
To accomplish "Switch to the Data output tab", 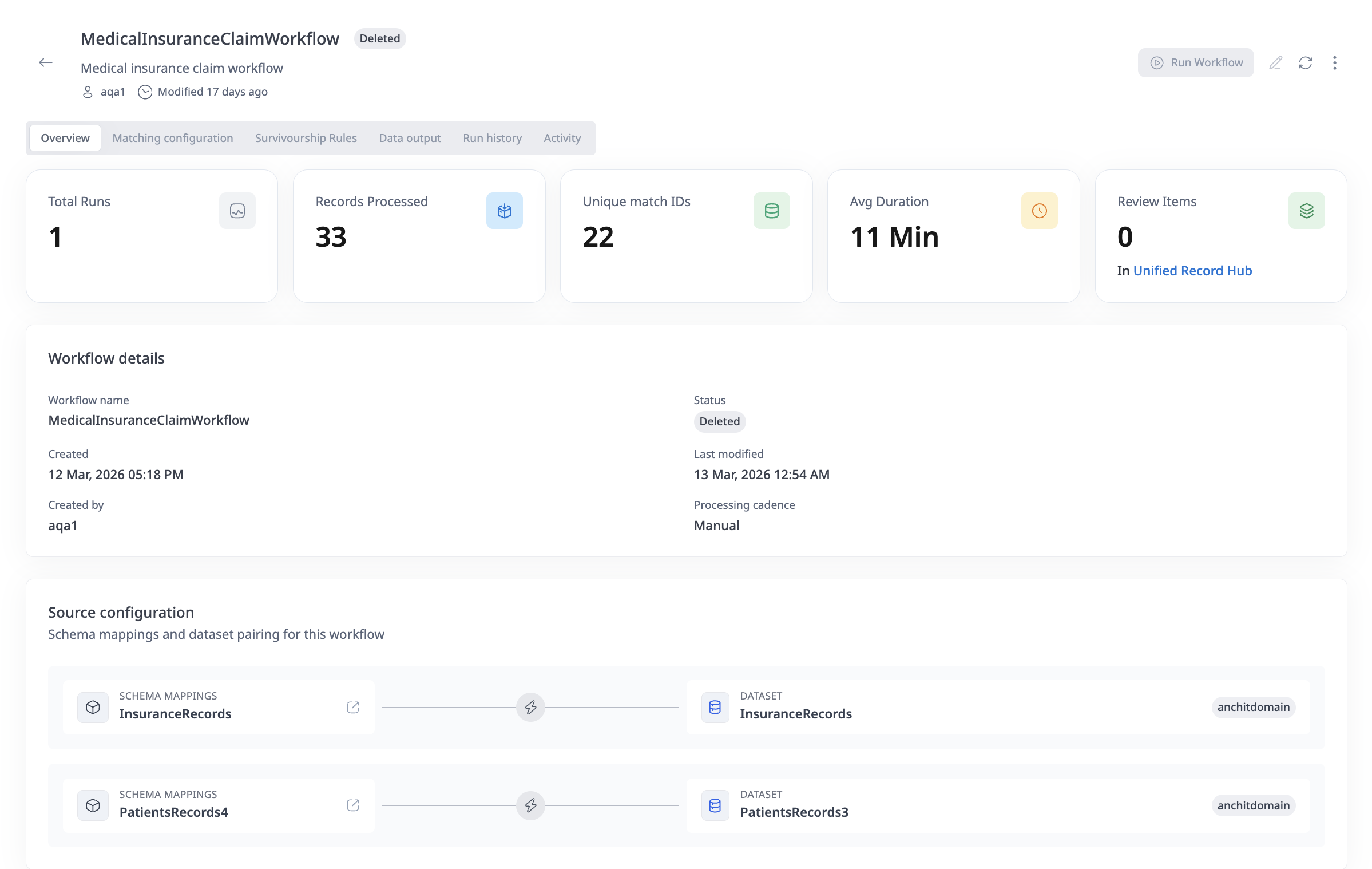I will point(410,138).
